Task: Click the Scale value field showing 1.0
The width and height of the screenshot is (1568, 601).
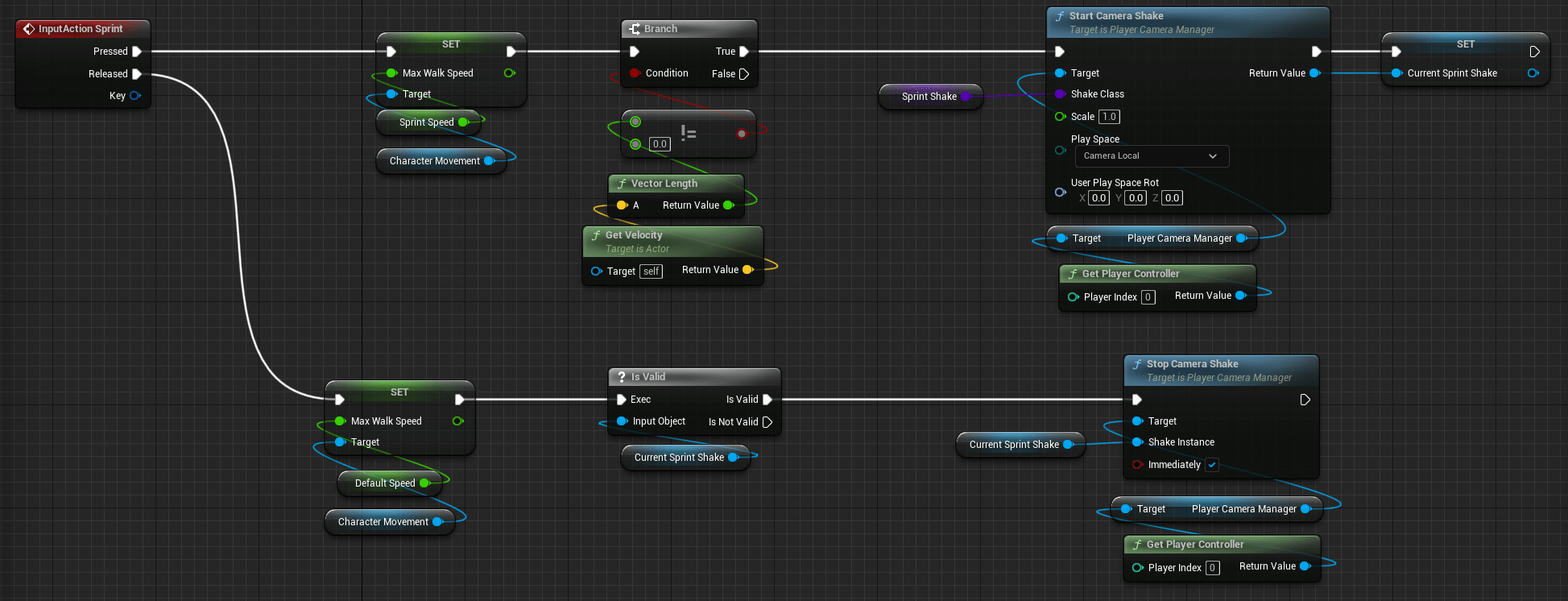Action: 1109,117
